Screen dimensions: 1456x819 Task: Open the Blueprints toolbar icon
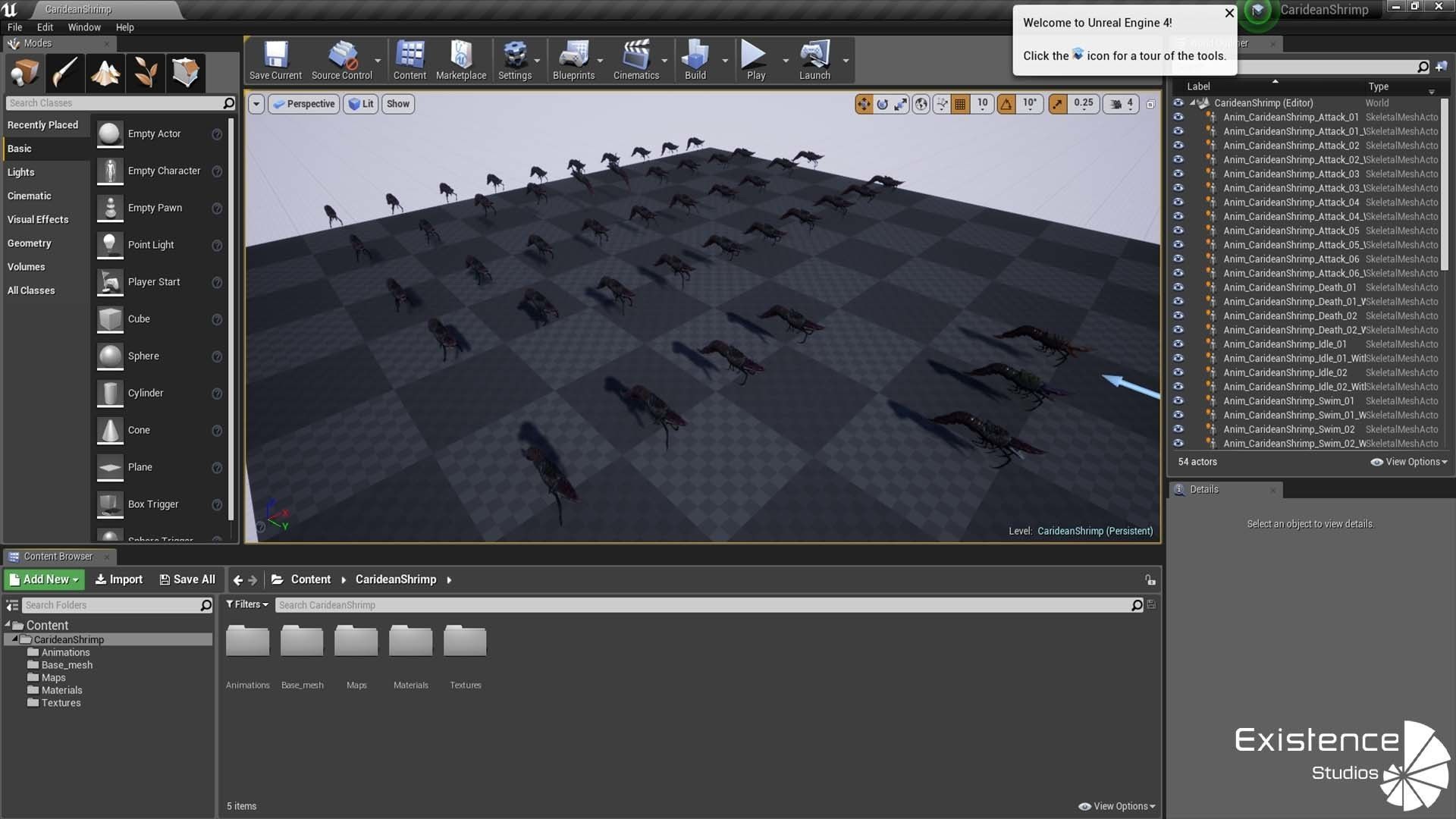coord(574,60)
